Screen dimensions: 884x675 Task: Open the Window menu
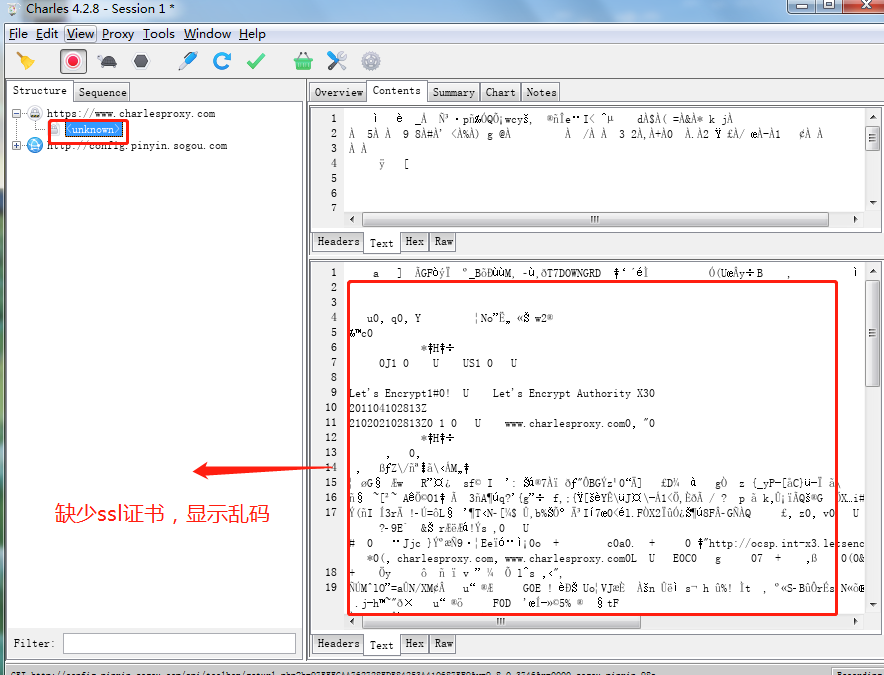pyautogui.click(x=207, y=34)
